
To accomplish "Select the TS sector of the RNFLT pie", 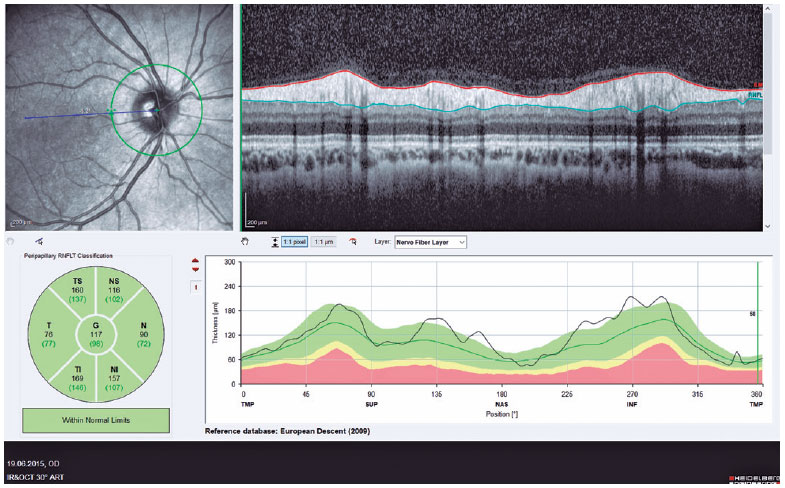I will [75, 291].
